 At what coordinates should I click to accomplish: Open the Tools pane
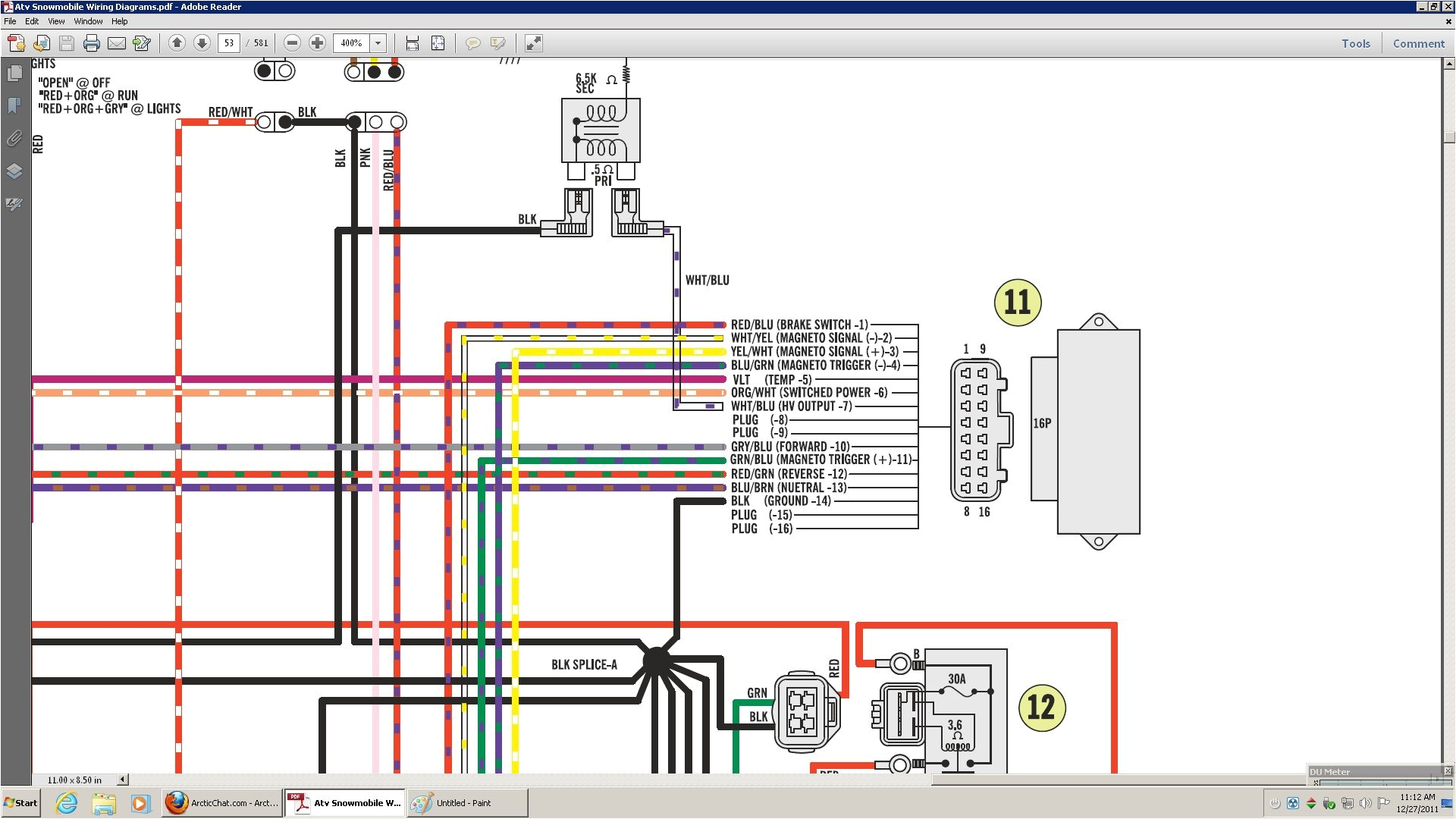pos(1357,43)
